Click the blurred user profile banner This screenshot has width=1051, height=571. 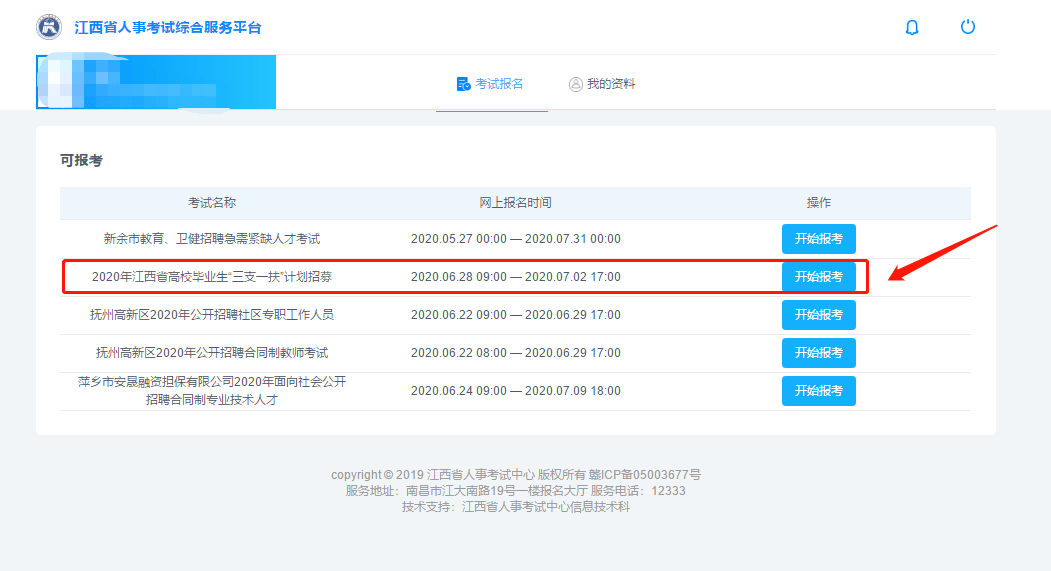coord(156,82)
